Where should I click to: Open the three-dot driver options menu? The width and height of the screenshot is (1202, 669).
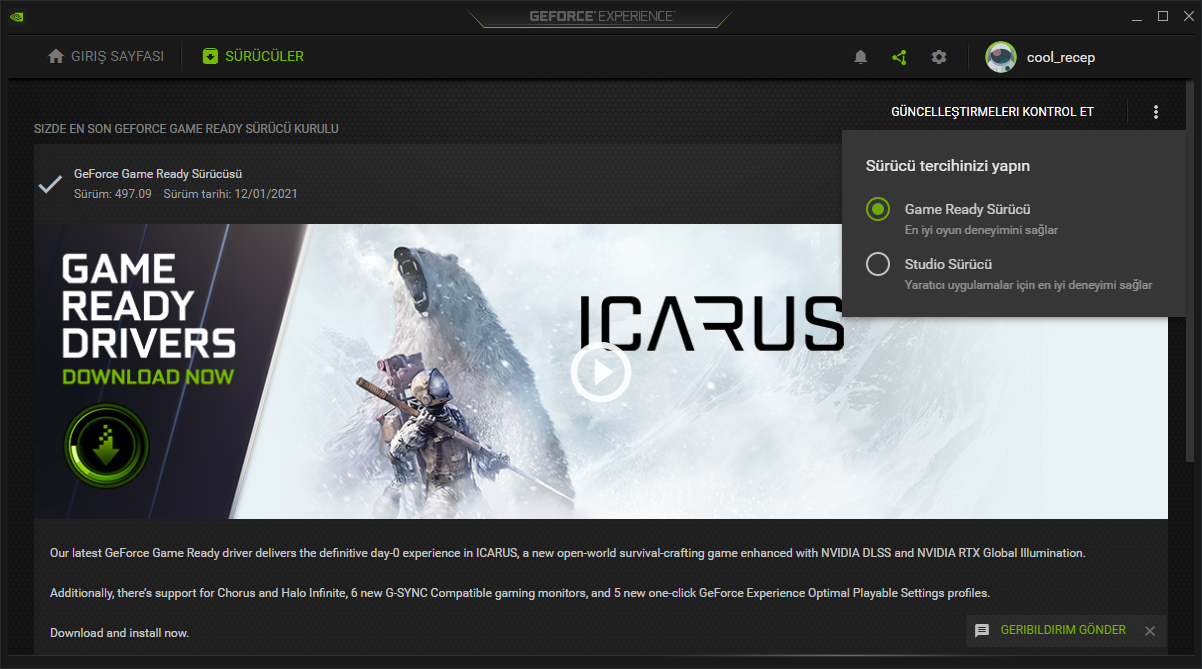1156,112
